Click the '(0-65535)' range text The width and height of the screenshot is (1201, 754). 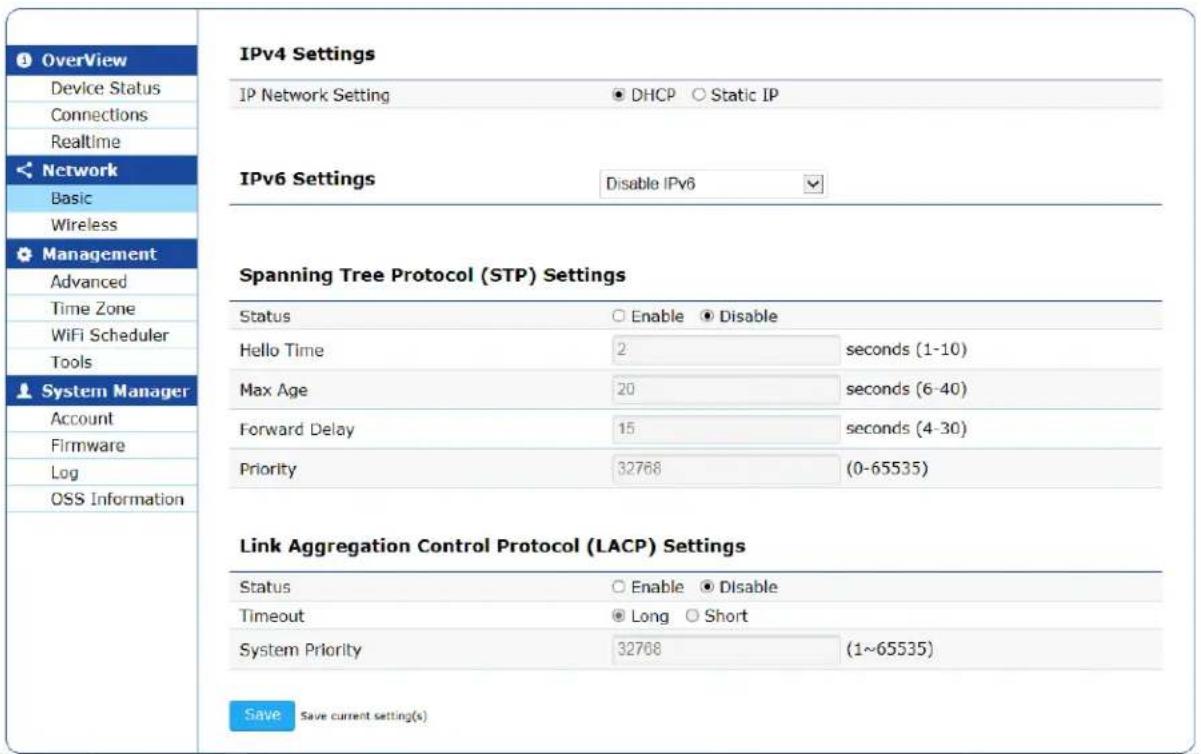889,469
